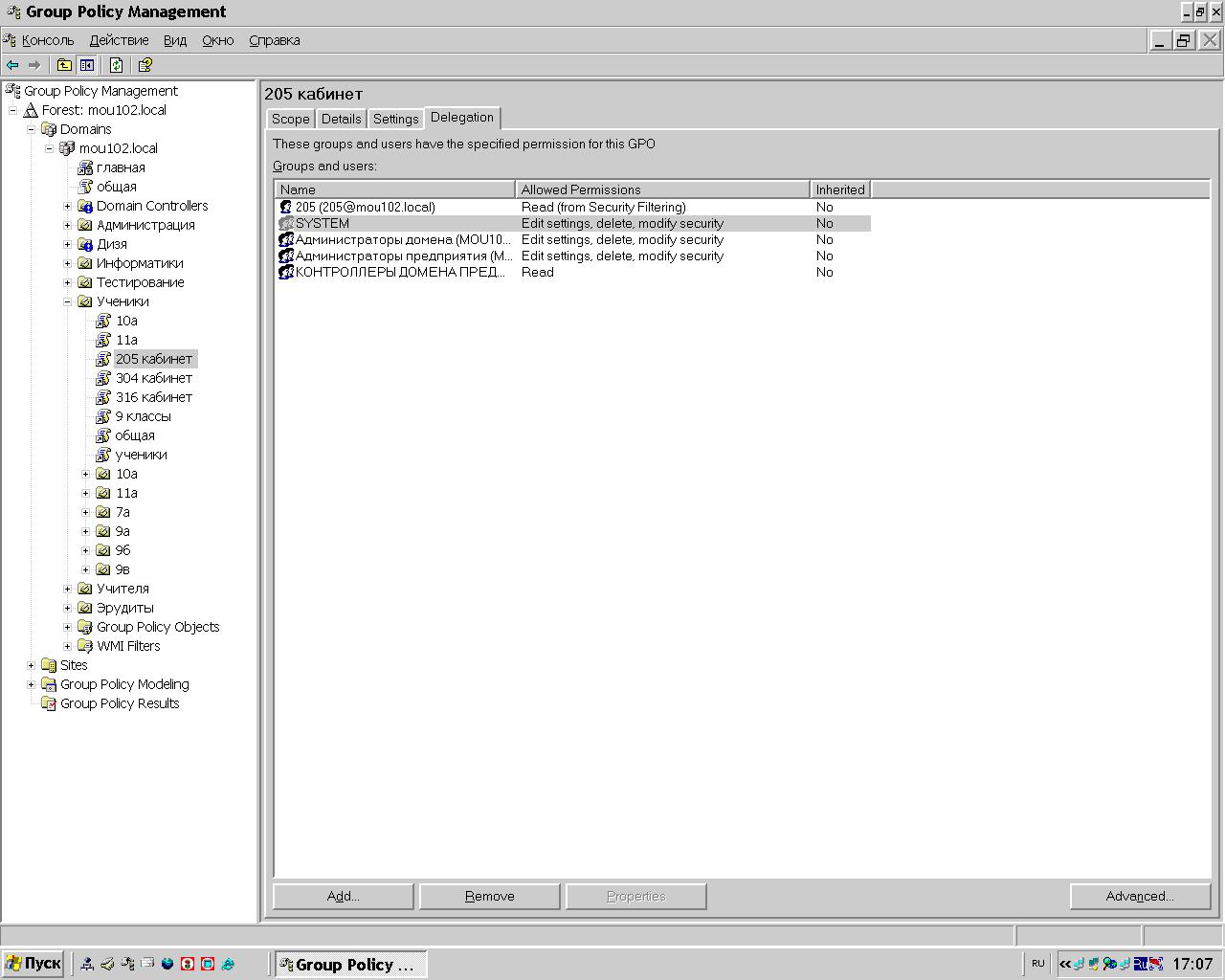Open the Консоль menu
Image resolution: width=1225 pixels, height=980 pixels.
point(48,40)
